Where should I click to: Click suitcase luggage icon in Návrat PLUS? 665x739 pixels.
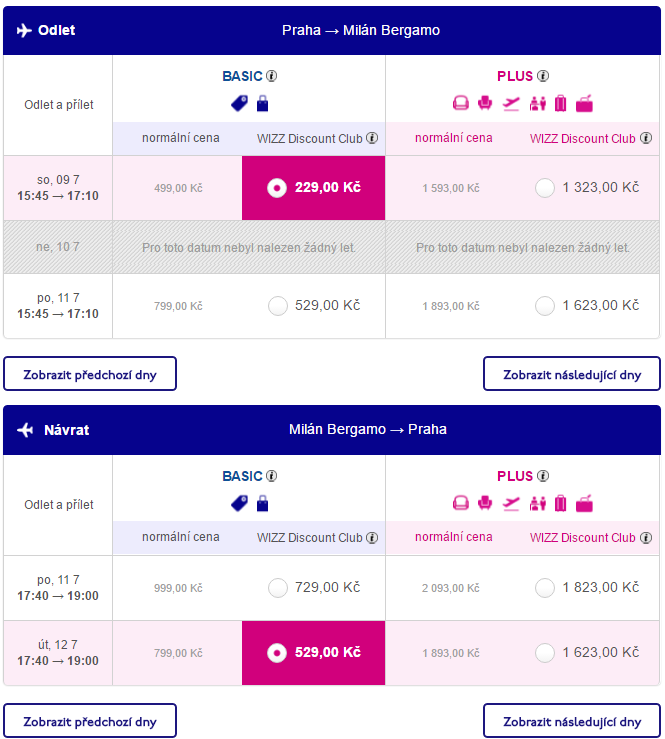[x=560, y=503]
